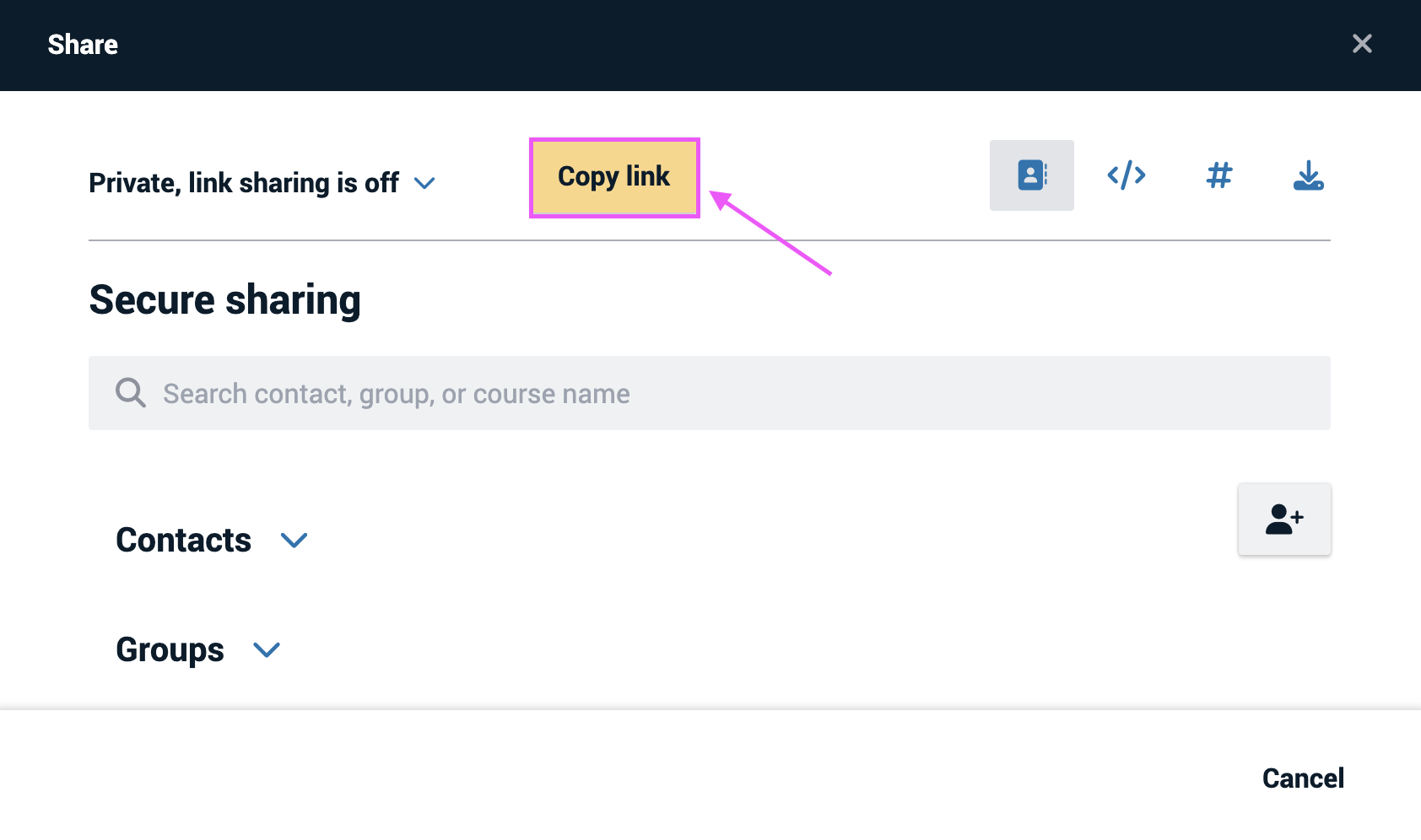Viewport: 1421px width, 840px height.
Task: Open the contacts sharing icon tab
Action: click(1031, 175)
